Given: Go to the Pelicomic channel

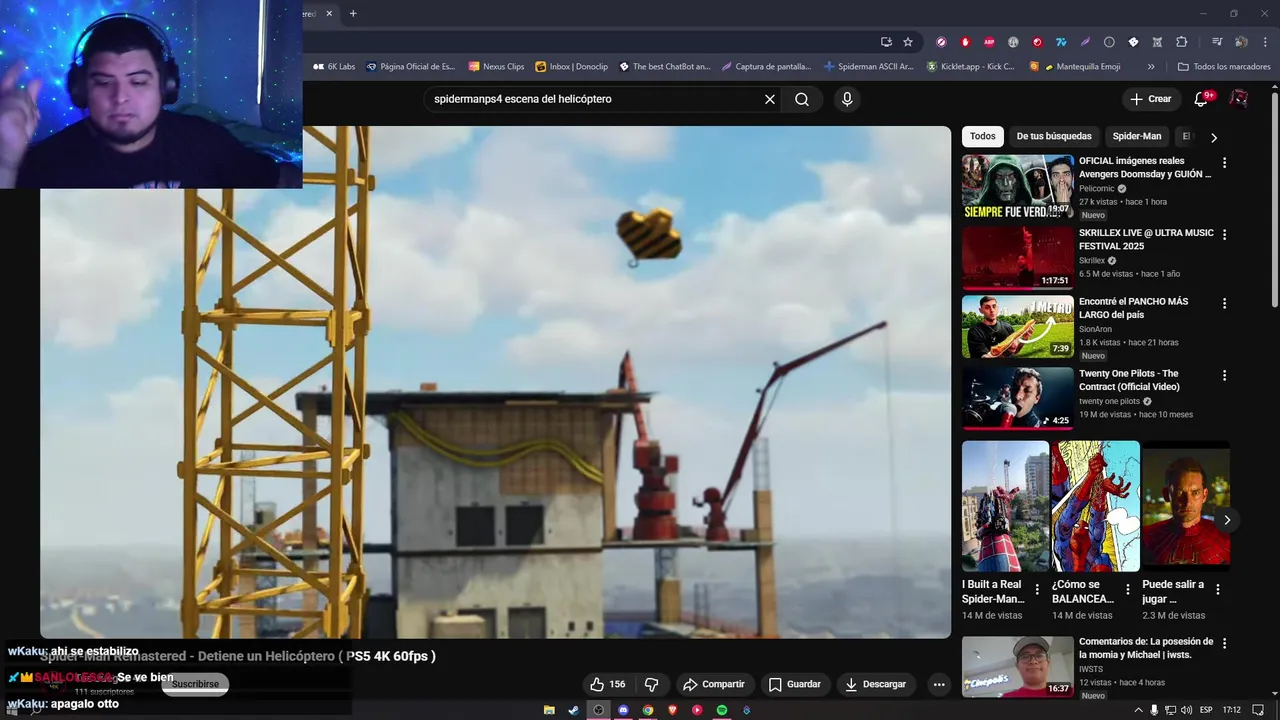Looking at the screenshot, I should 1096,188.
